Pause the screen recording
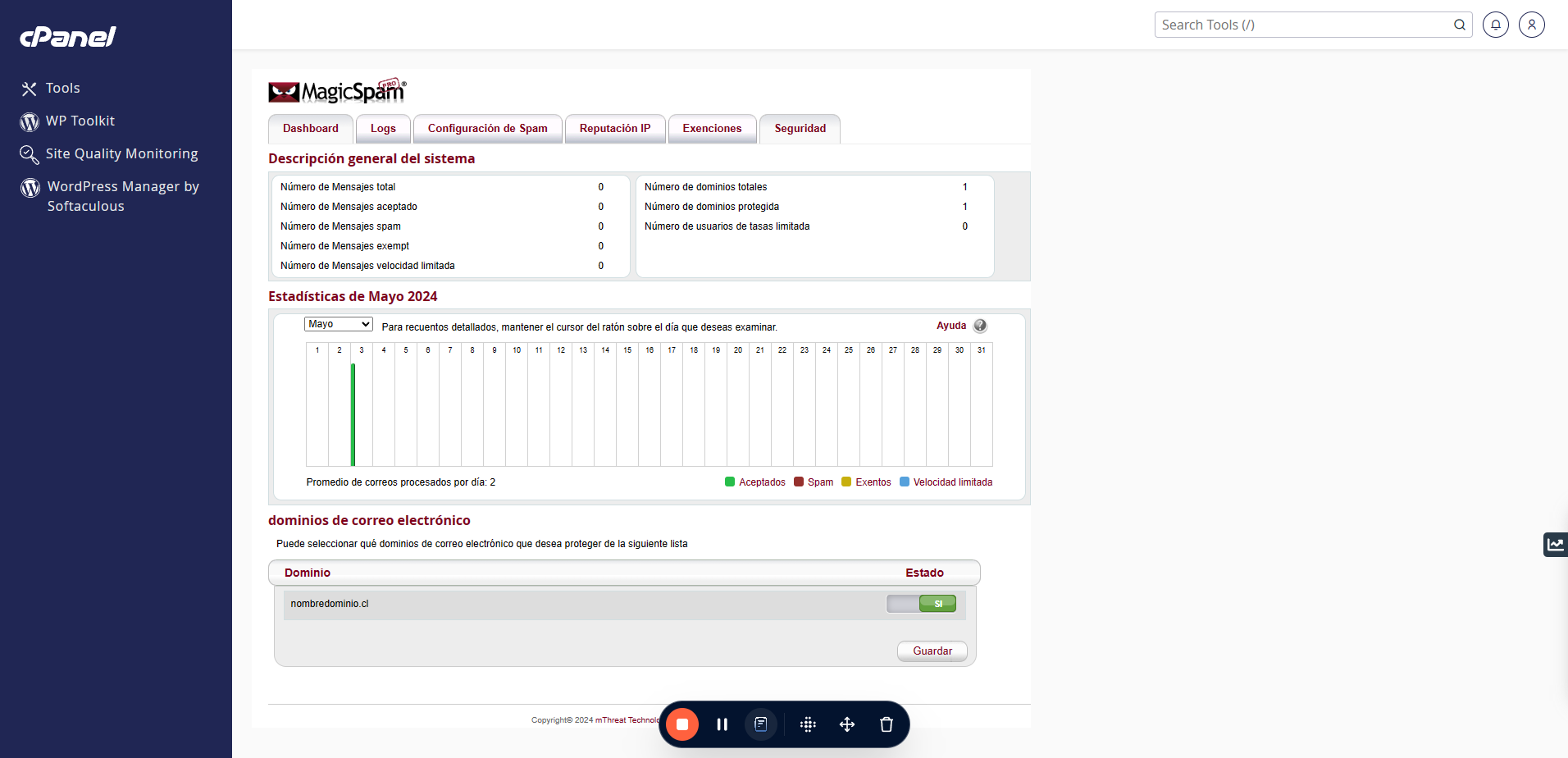The width and height of the screenshot is (1568, 758). point(722,724)
